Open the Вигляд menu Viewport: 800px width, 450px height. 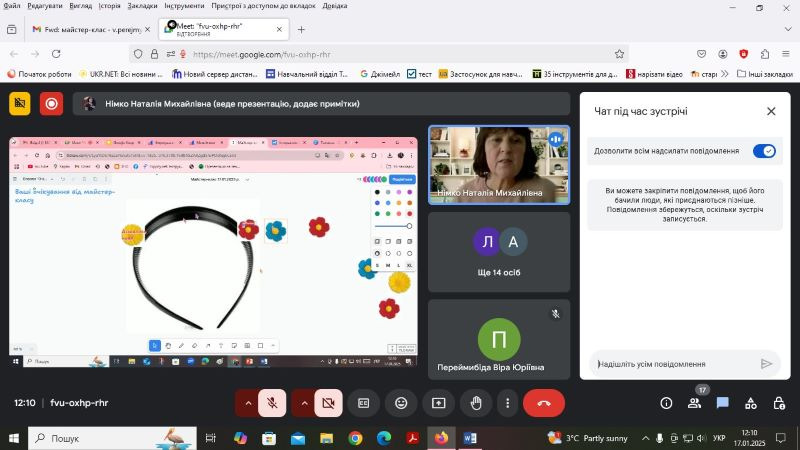point(81,6)
